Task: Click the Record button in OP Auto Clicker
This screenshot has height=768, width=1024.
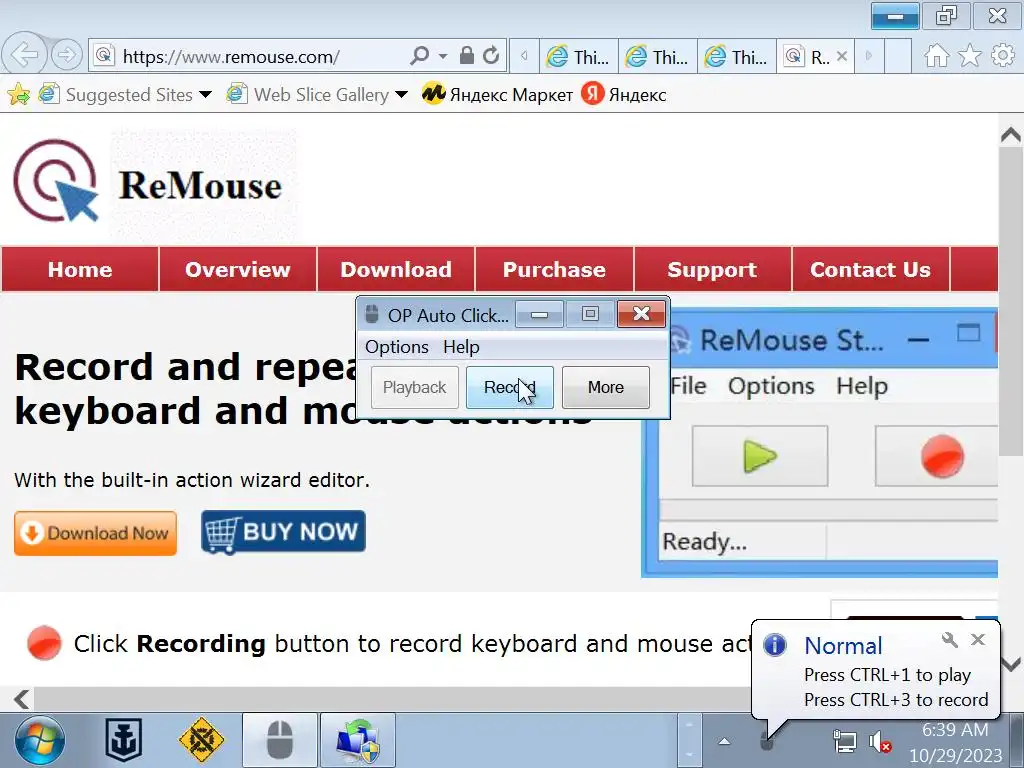Action: click(x=509, y=387)
